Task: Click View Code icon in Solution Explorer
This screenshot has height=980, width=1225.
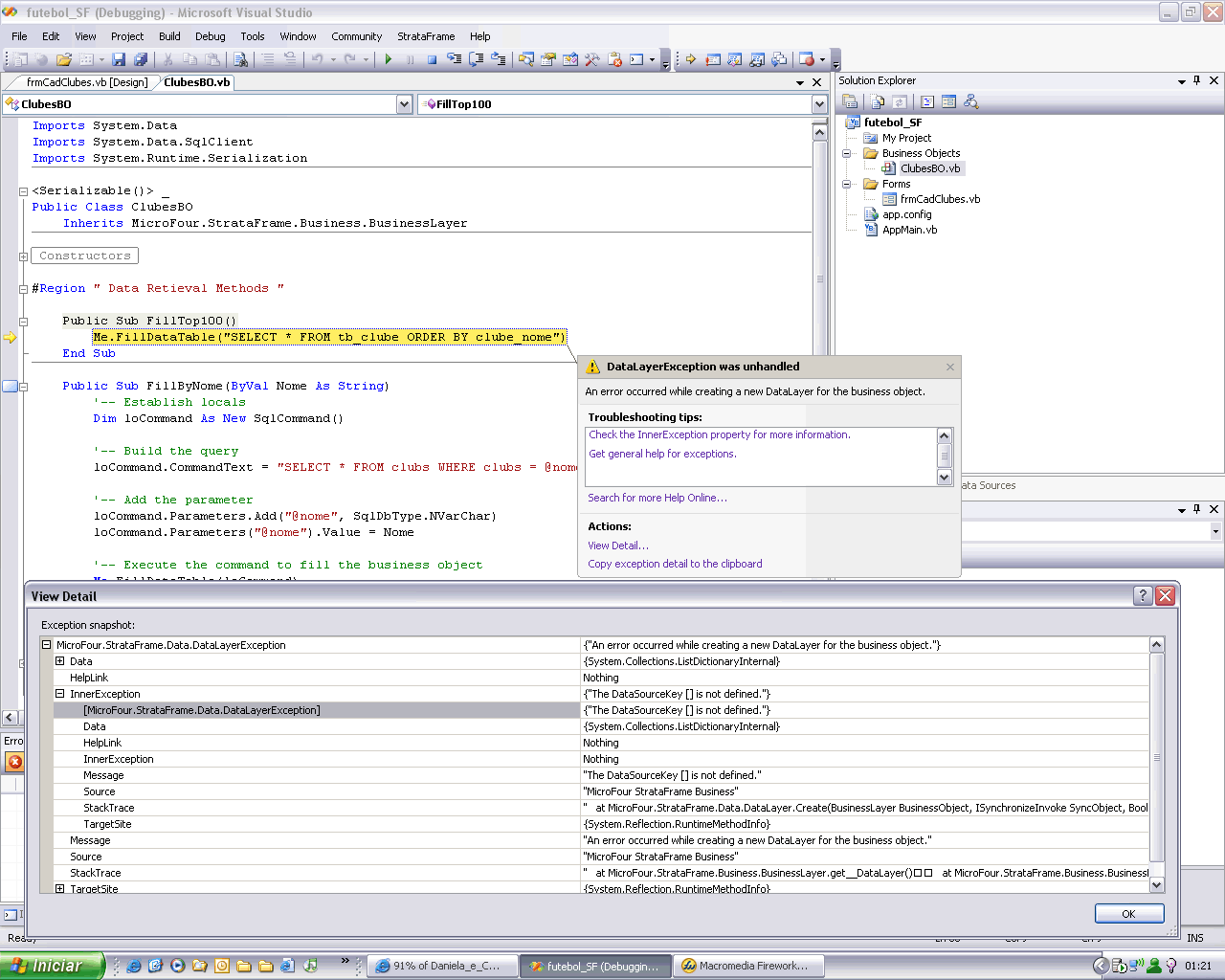Action: pos(927,101)
